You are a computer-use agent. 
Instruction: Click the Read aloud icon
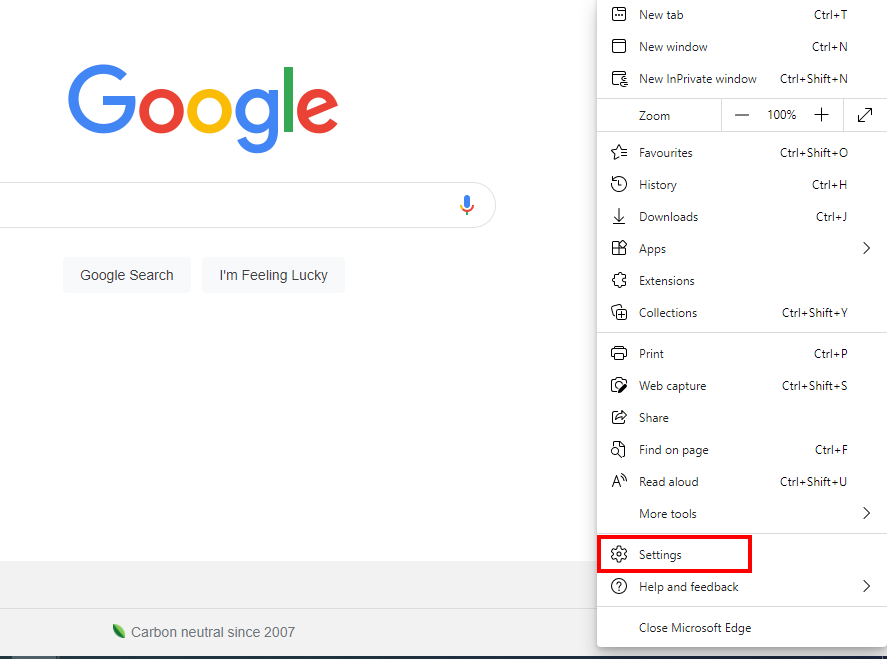(619, 481)
